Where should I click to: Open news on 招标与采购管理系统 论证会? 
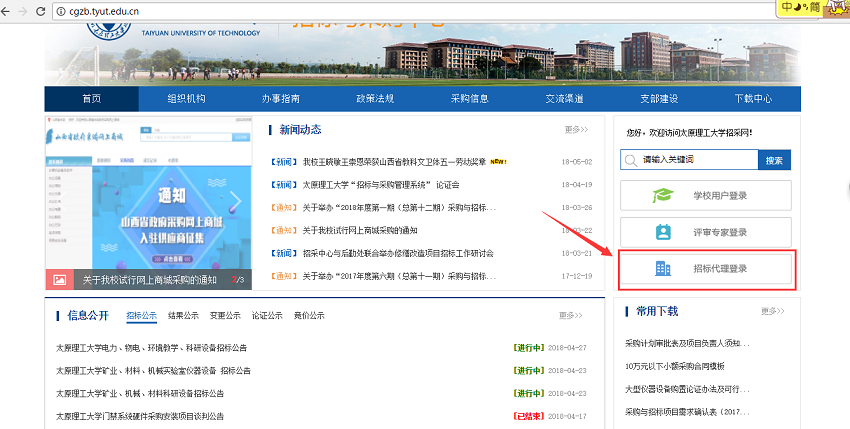pos(381,185)
